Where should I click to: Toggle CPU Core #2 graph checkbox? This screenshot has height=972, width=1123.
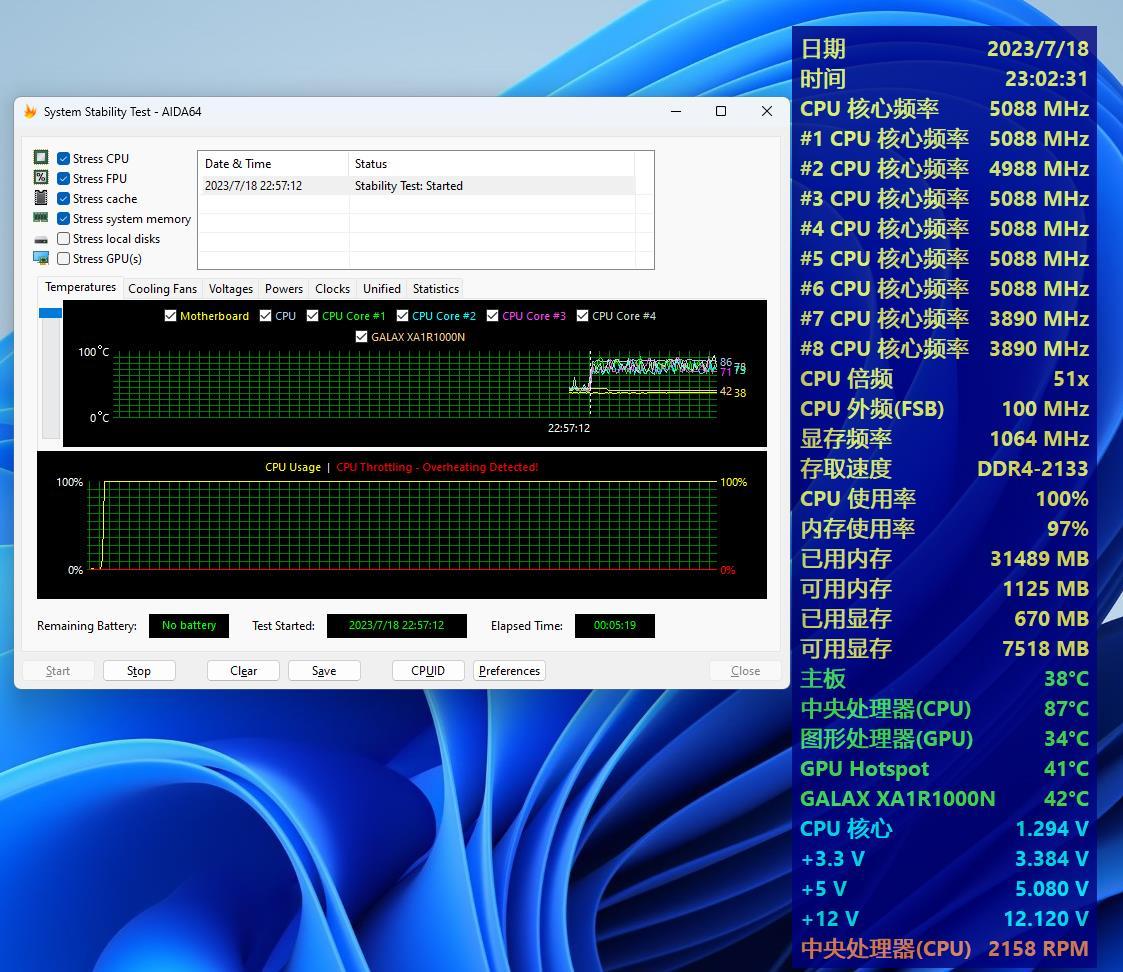pos(403,316)
